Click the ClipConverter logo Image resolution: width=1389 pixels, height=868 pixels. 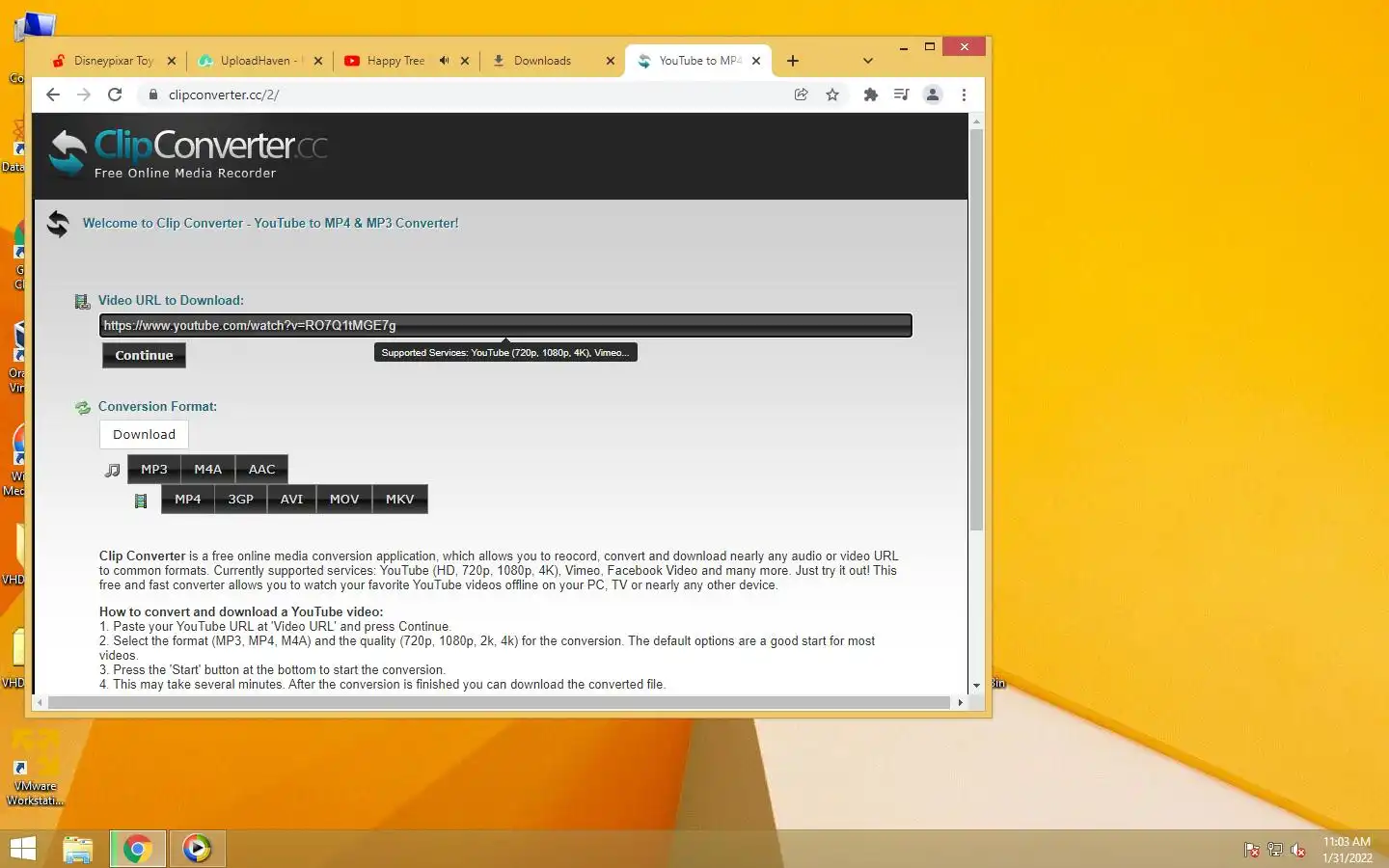click(x=188, y=153)
